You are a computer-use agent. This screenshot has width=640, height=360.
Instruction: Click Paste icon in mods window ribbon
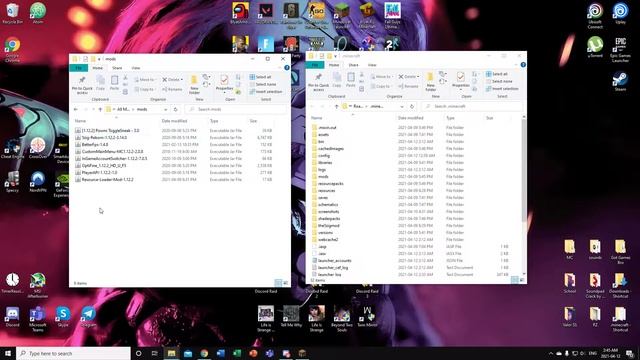point(115,83)
